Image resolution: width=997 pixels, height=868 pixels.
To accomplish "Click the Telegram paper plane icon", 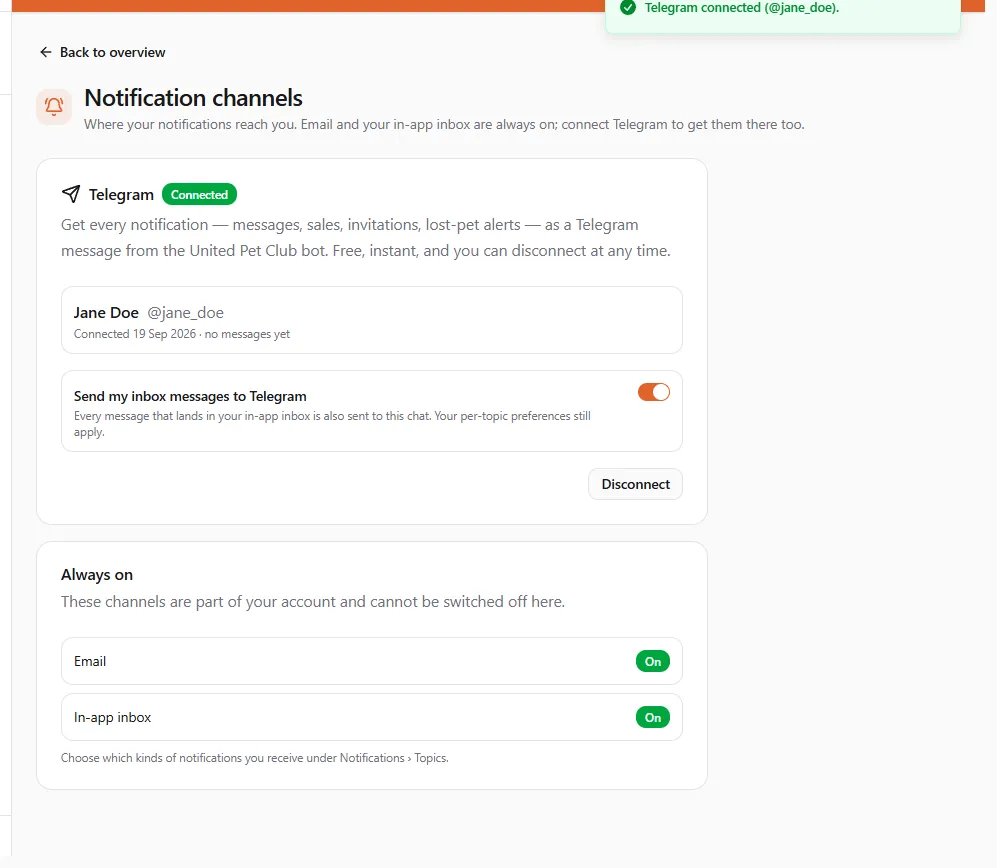I will pos(71,194).
